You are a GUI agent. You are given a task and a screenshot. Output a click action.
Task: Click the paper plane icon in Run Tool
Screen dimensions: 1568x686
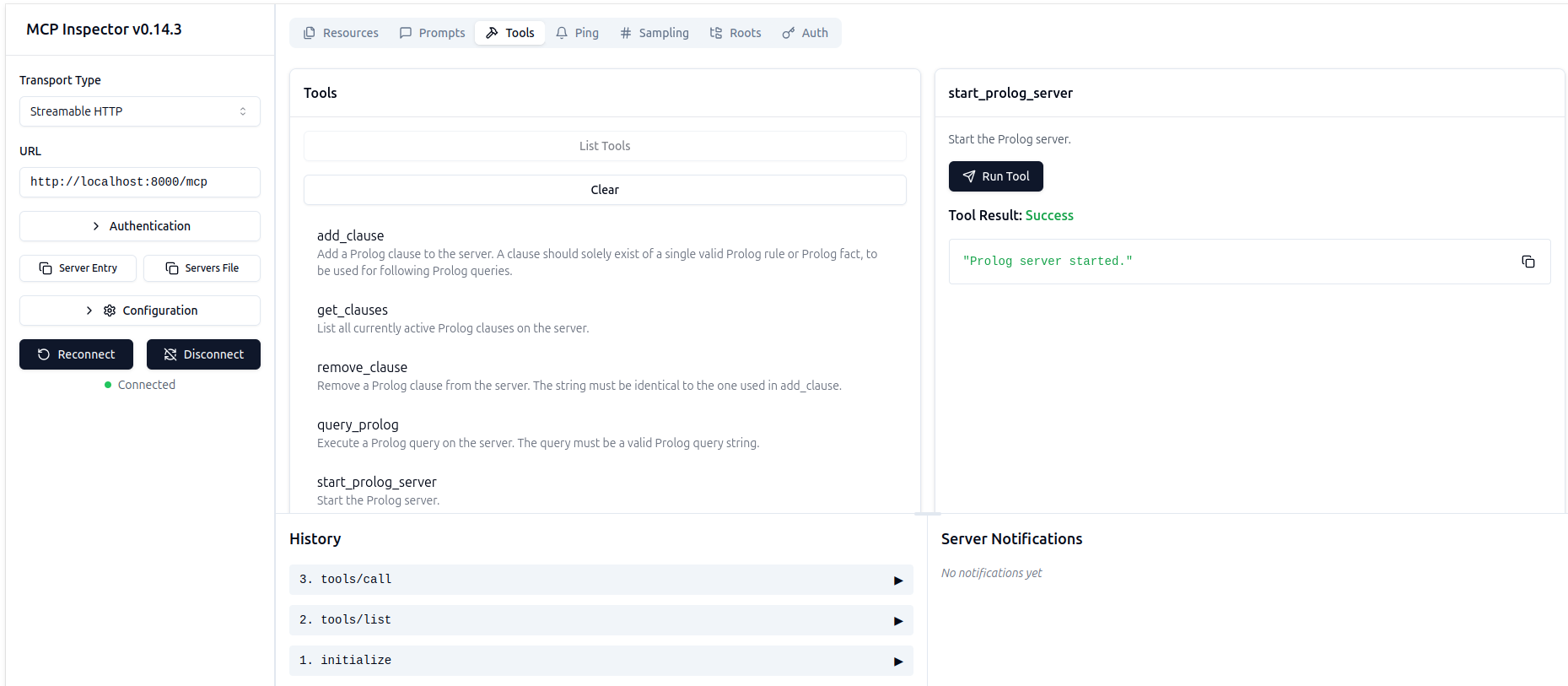coord(969,176)
